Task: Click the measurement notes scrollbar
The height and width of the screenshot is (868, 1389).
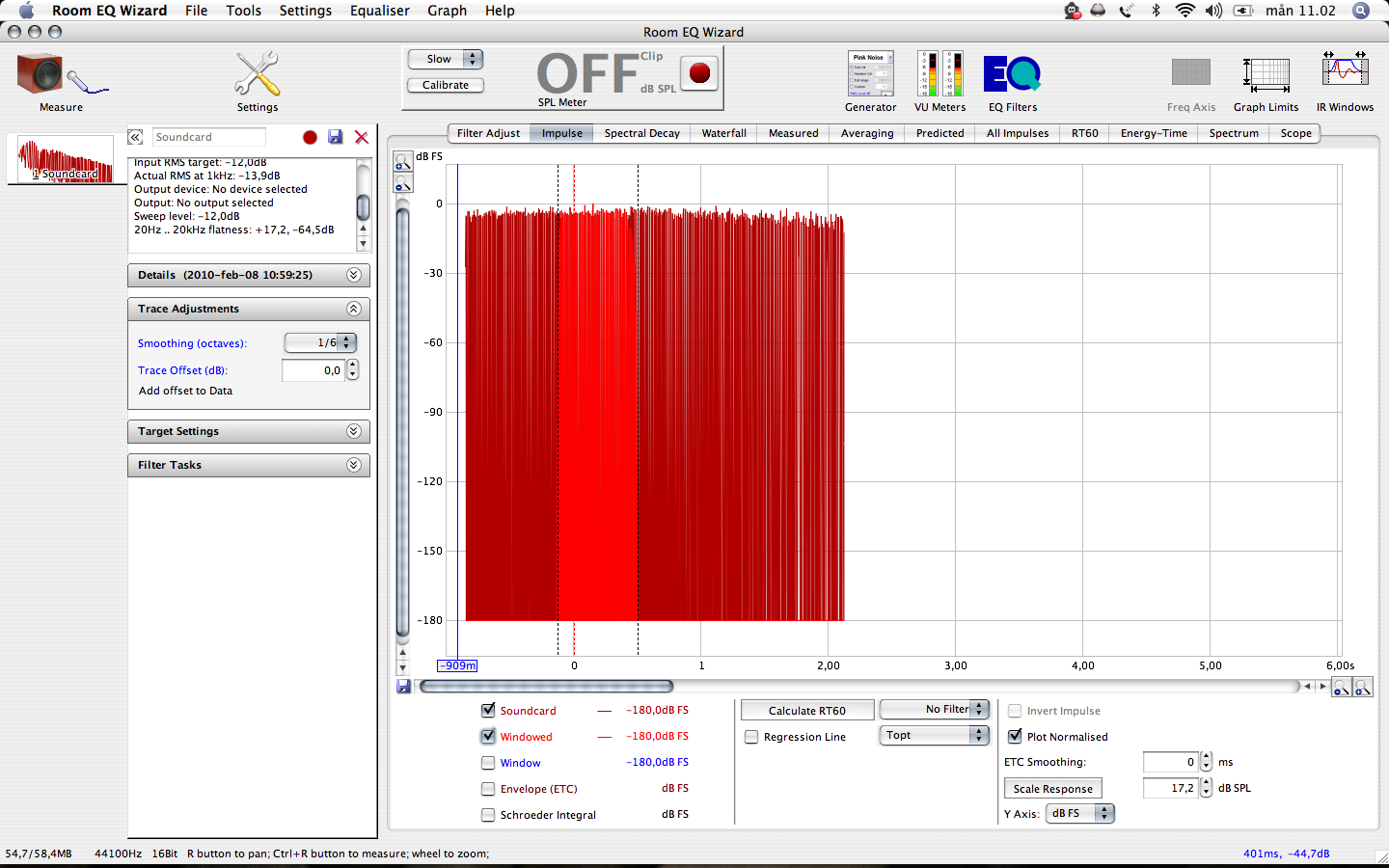Action: tap(363, 206)
